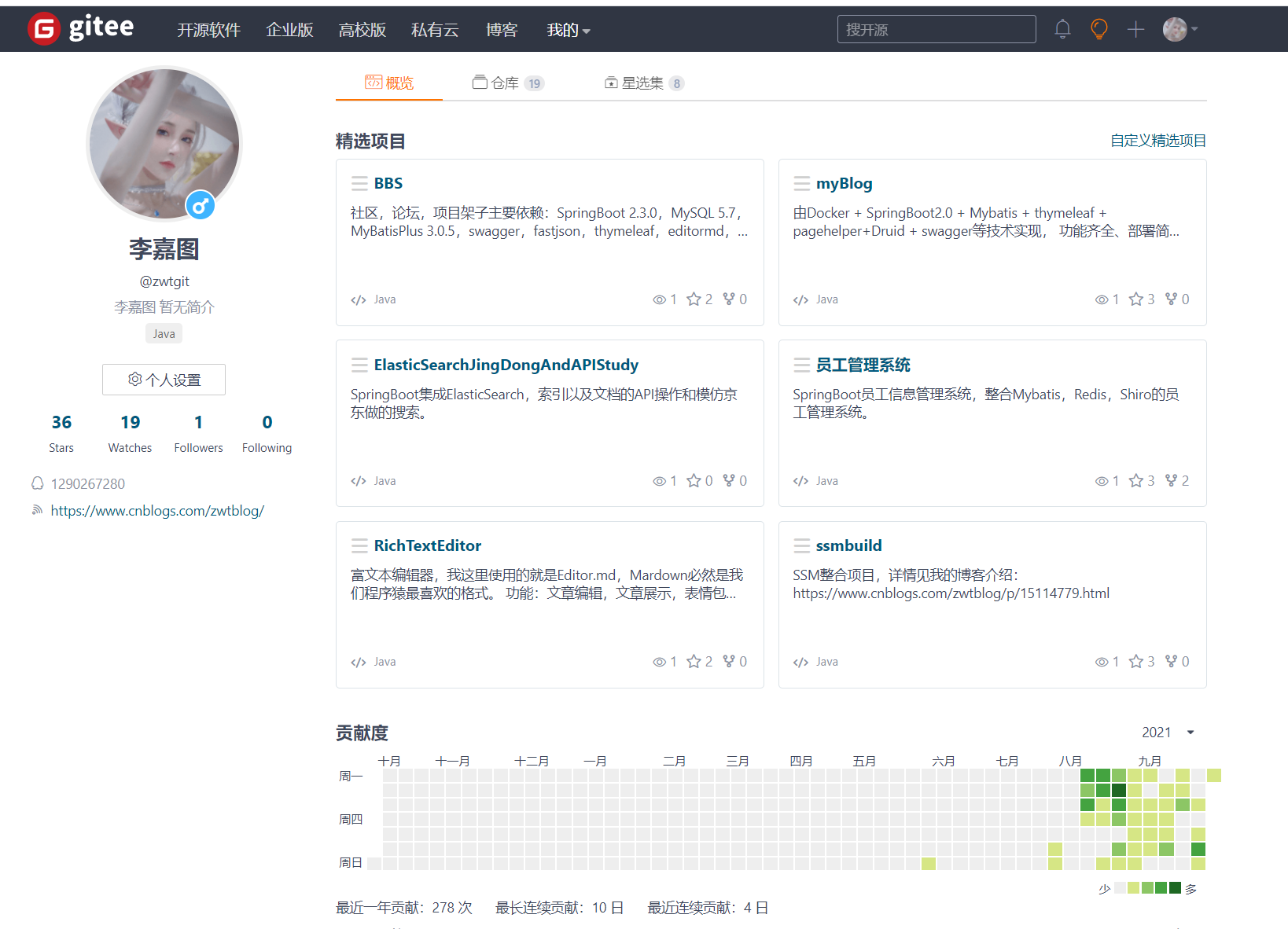This screenshot has width=1288, height=929.
Task: Open 私有云 in the top navigation
Action: tap(435, 30)
